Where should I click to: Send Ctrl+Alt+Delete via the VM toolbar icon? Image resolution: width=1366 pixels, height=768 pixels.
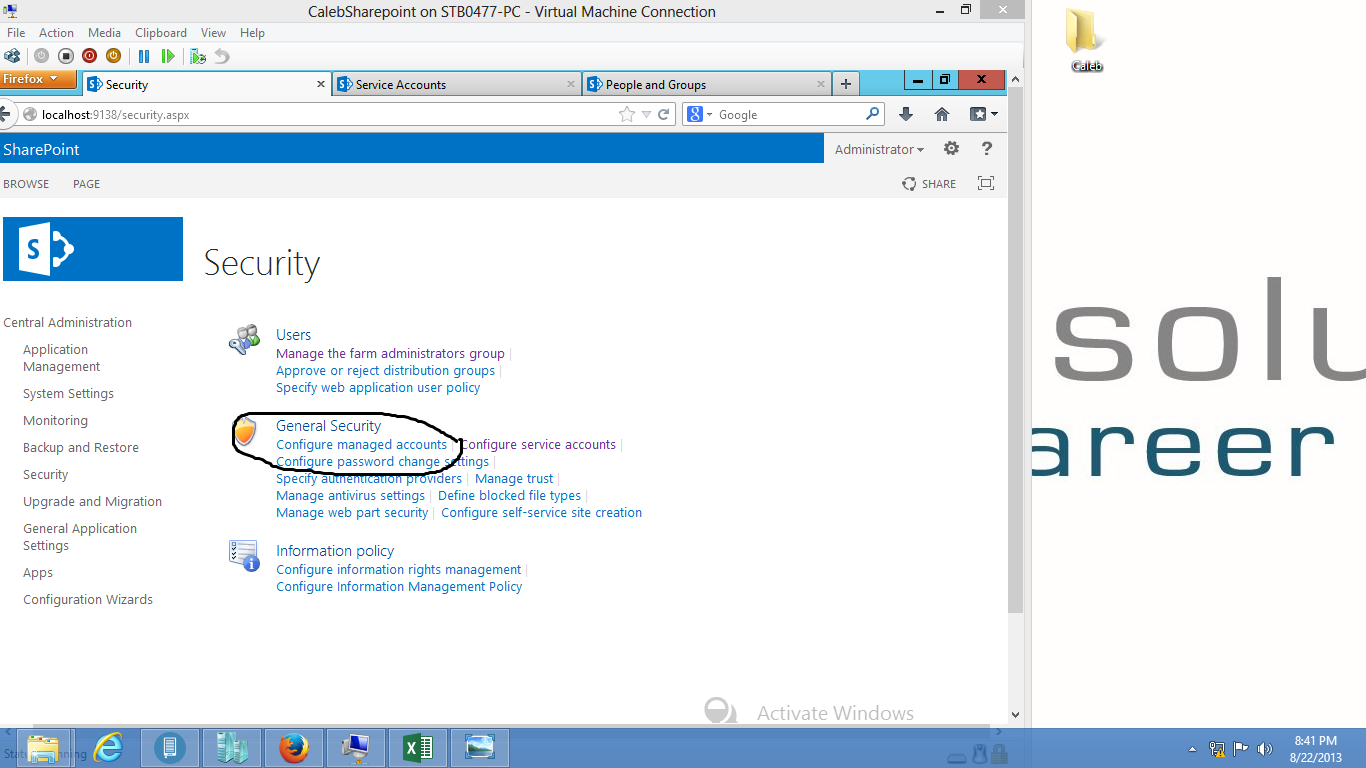click(12, 56)
